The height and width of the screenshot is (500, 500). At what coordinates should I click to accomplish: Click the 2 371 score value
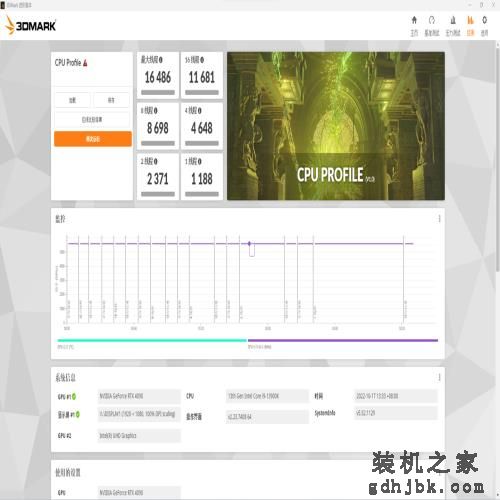[158, 179]
